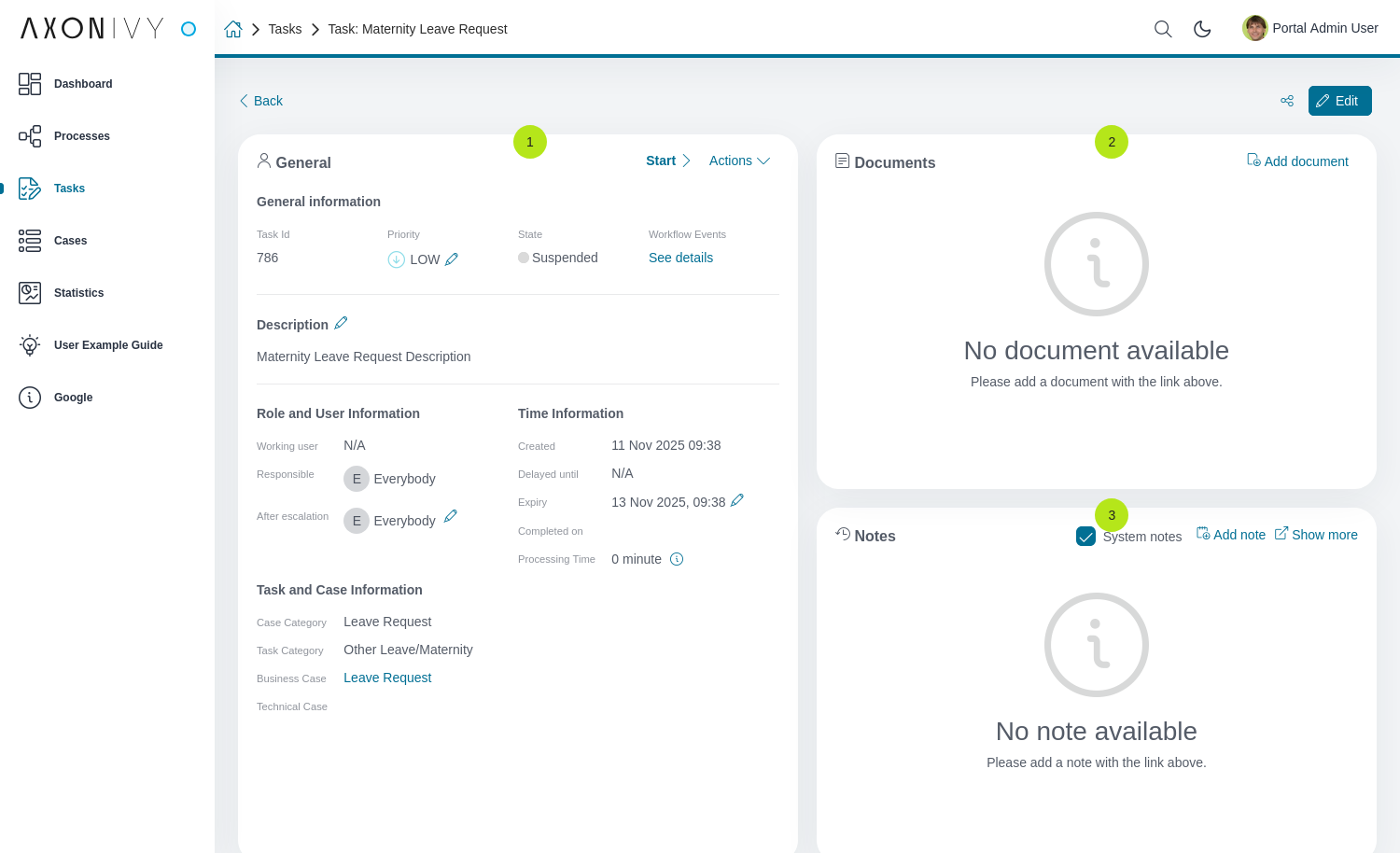Open Dashboard in the sidebar
Viewport: 1400px width, 853px height.
[83, 84]
